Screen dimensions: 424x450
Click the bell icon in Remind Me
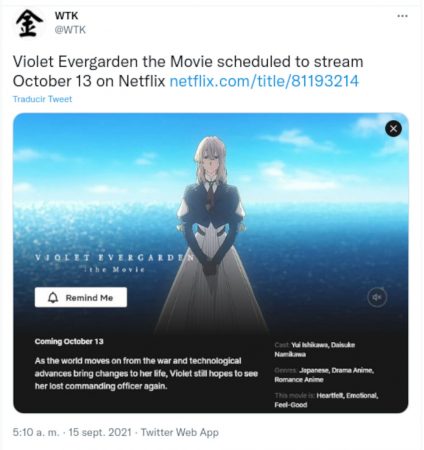pos(53,298)
